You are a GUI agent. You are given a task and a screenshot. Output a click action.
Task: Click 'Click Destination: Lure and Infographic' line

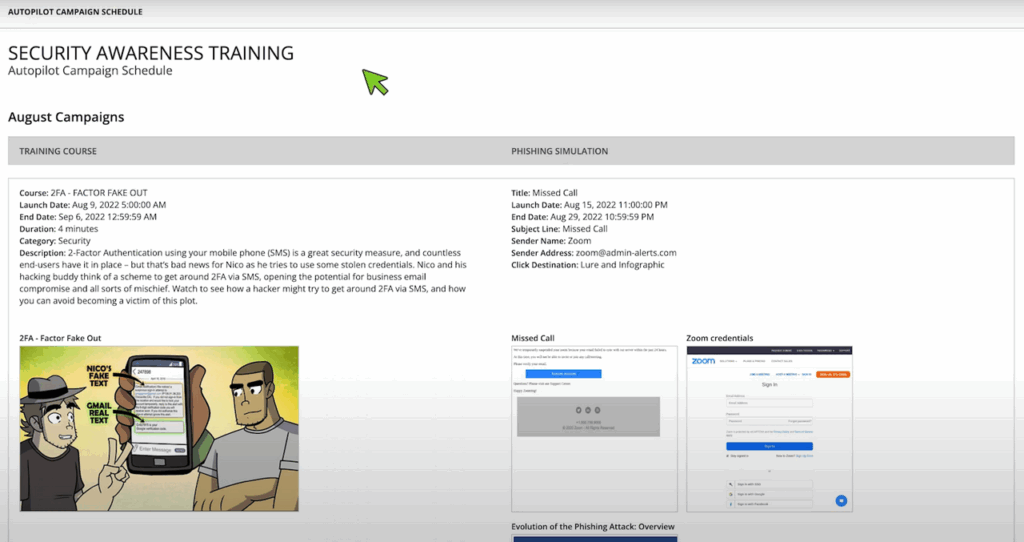click(x=588, y=264)
